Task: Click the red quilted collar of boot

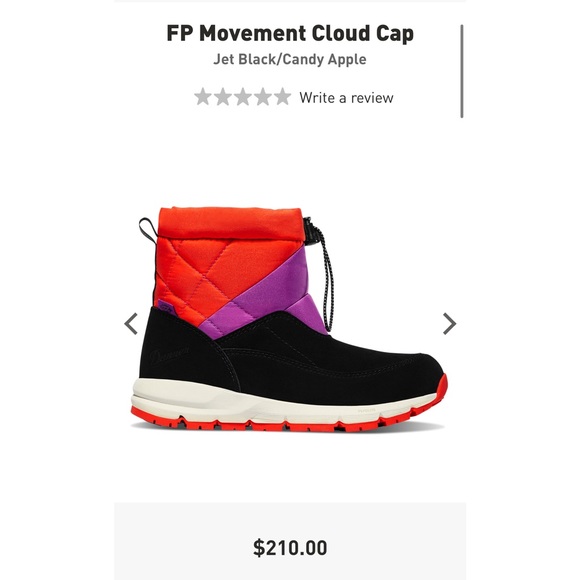Action: click(229, 224)
